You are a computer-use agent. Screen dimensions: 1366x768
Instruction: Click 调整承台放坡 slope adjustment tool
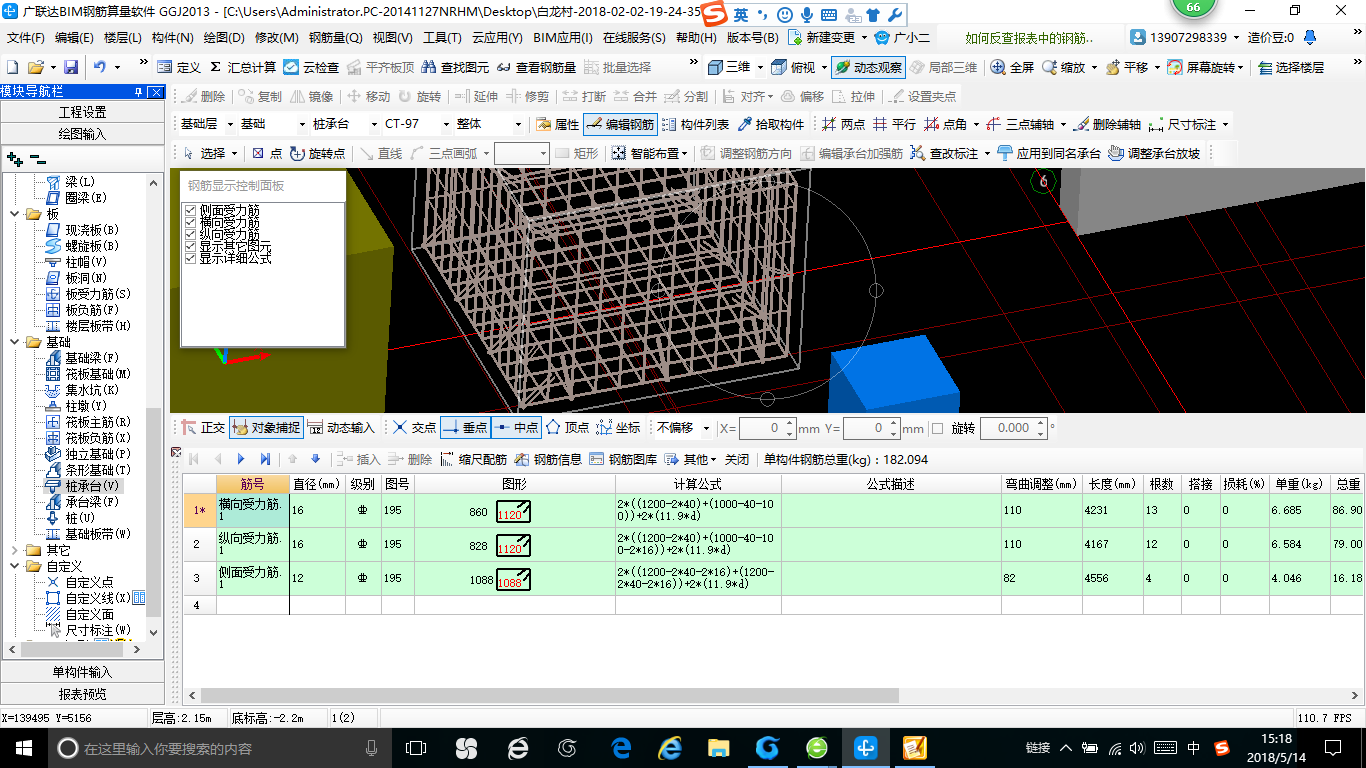[1154, 153]
